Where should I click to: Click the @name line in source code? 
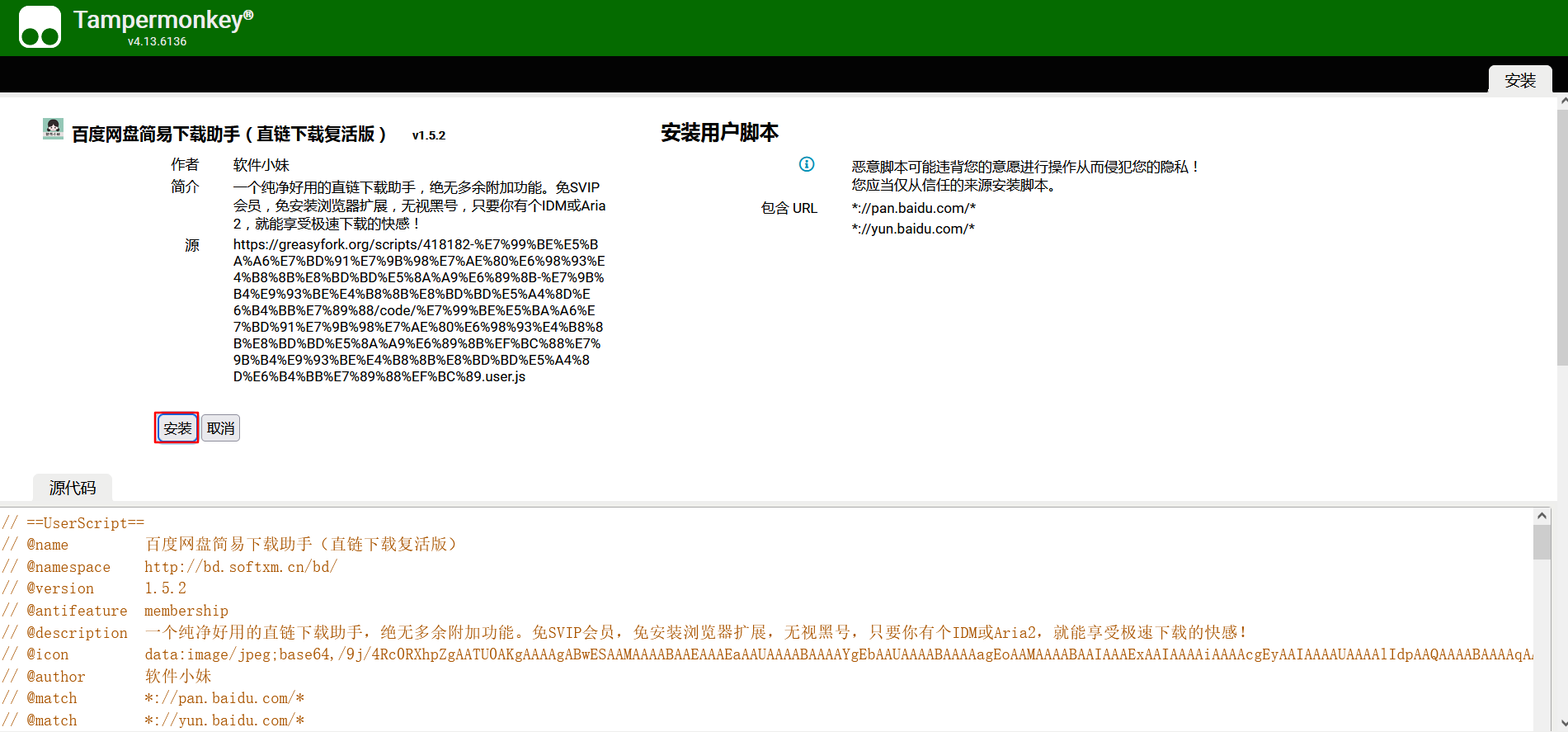(x=230, y=544)
